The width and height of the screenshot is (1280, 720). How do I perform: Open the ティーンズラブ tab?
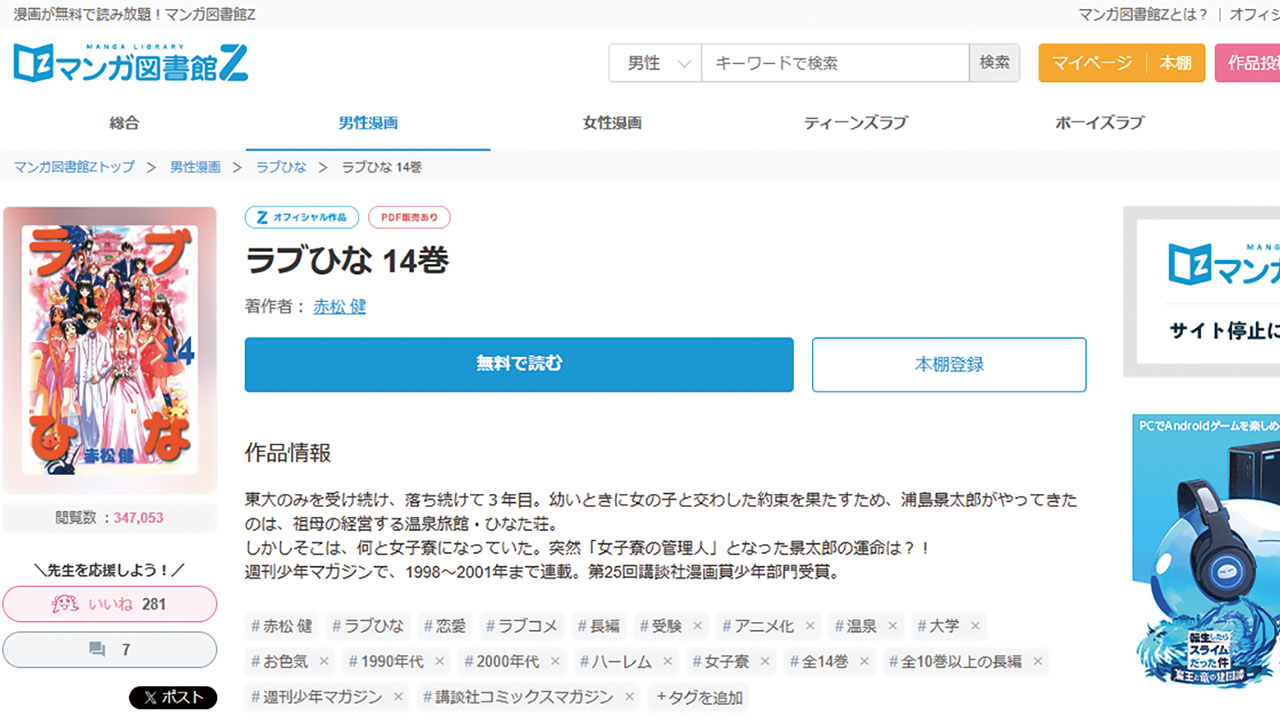click(858, 122)
